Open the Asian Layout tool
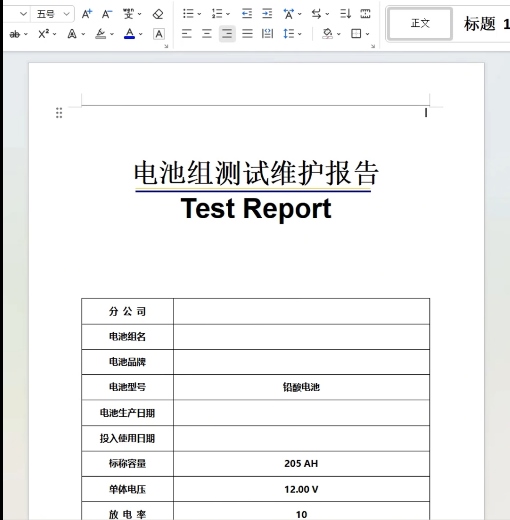510x520 pixels. (x=288, y=14)
